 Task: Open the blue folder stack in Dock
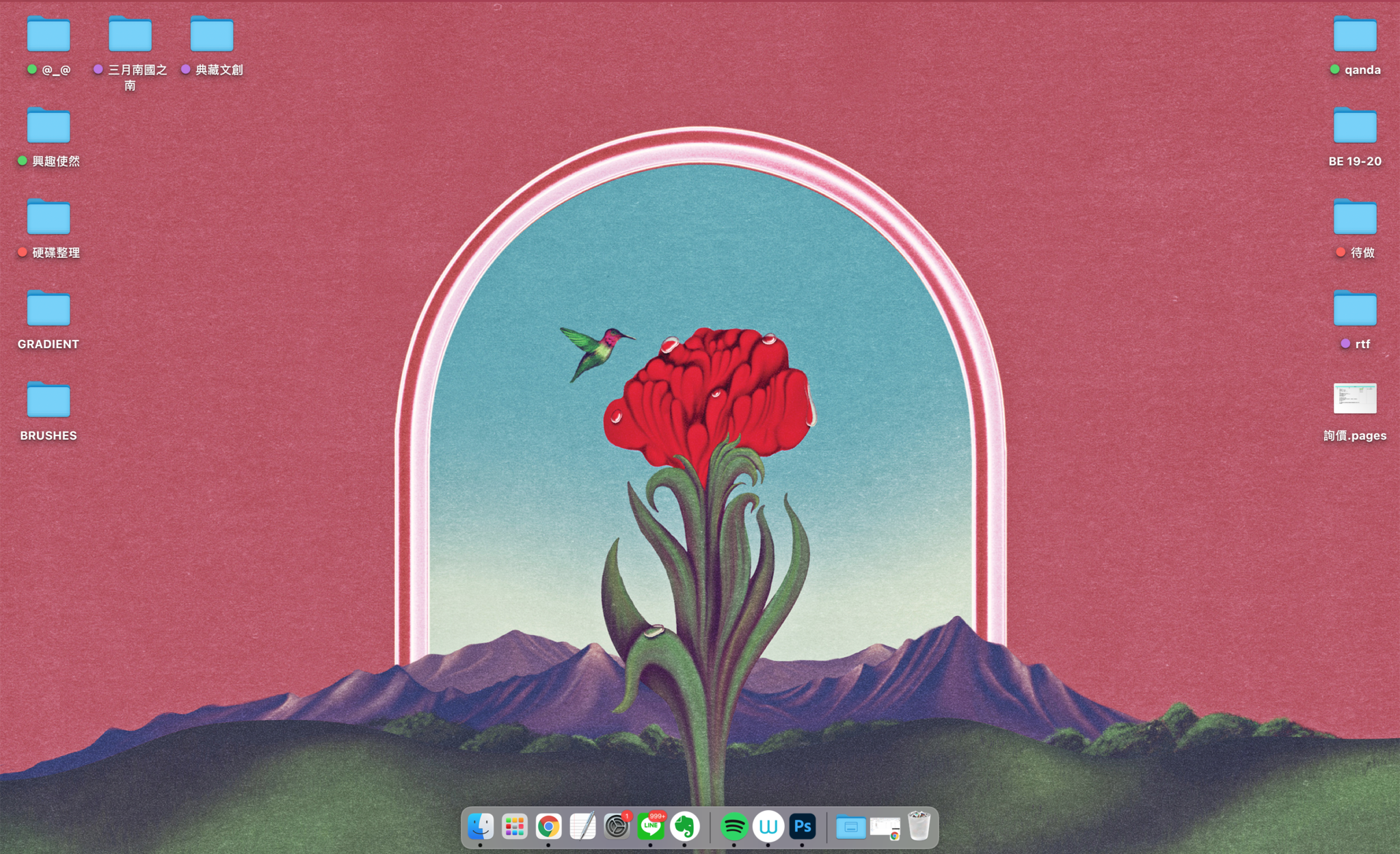851,827
